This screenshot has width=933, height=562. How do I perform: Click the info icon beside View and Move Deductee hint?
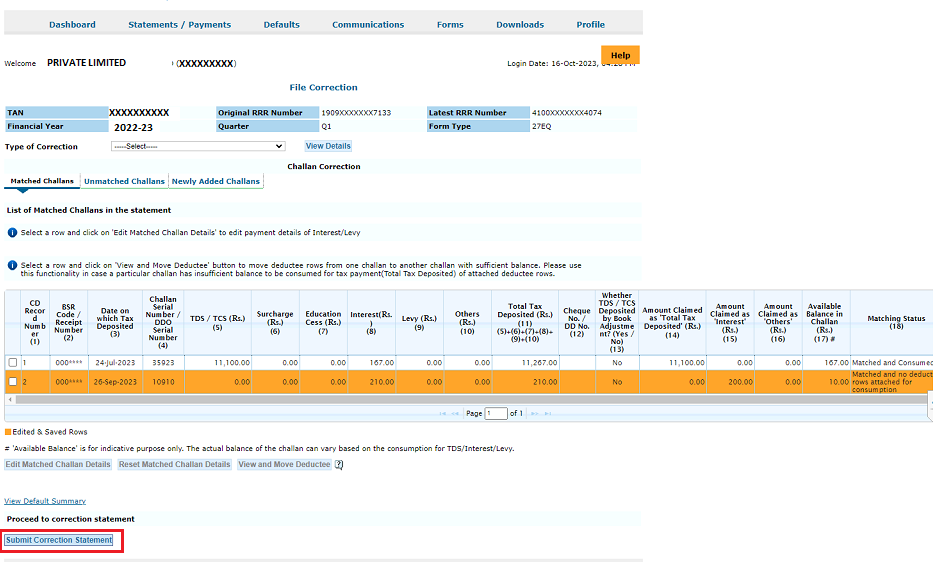(12, 266)
